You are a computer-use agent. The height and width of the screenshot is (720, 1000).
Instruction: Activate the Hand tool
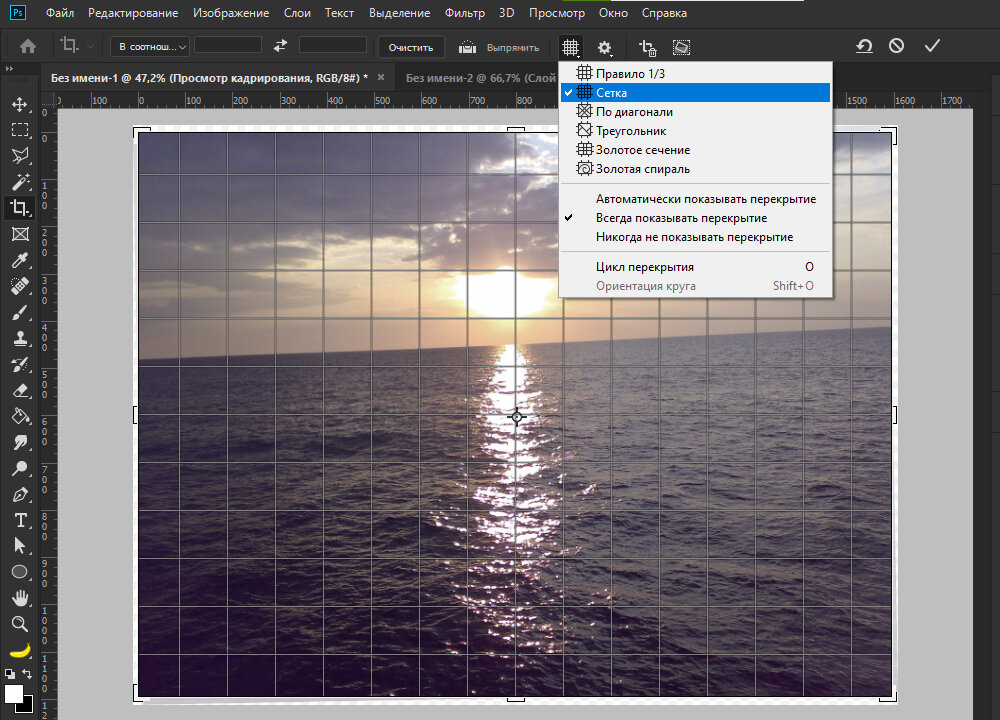click(x=19, y=598)
